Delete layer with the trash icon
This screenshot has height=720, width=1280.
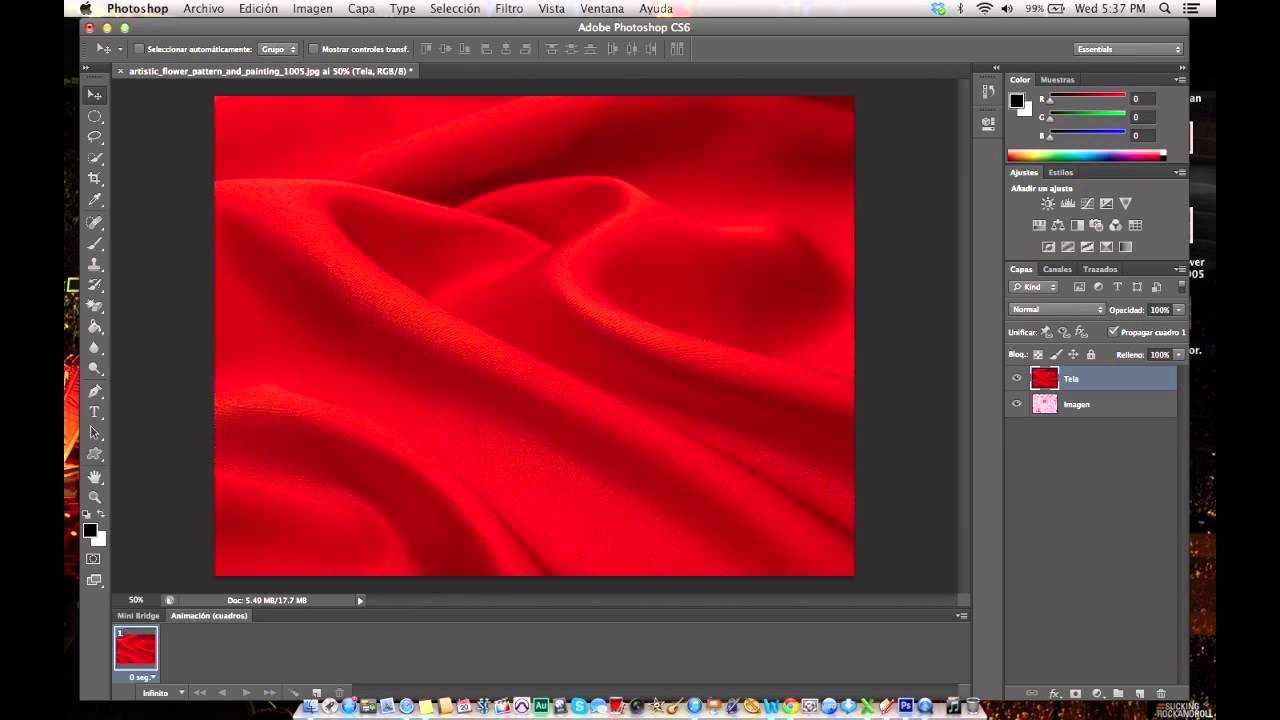[1161, 693]
